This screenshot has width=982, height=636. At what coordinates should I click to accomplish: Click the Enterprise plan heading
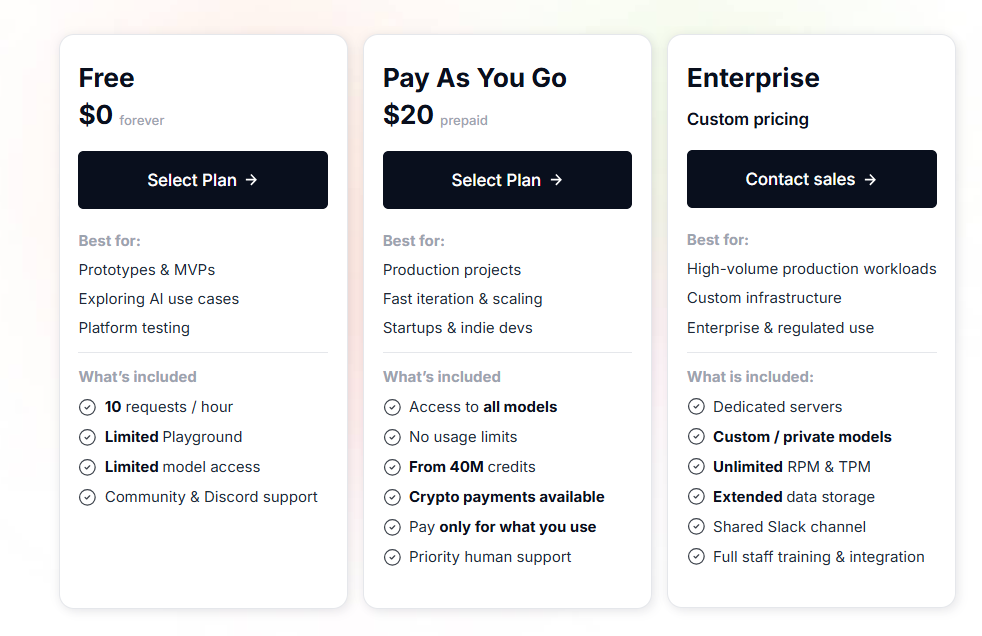pos(753,78)
